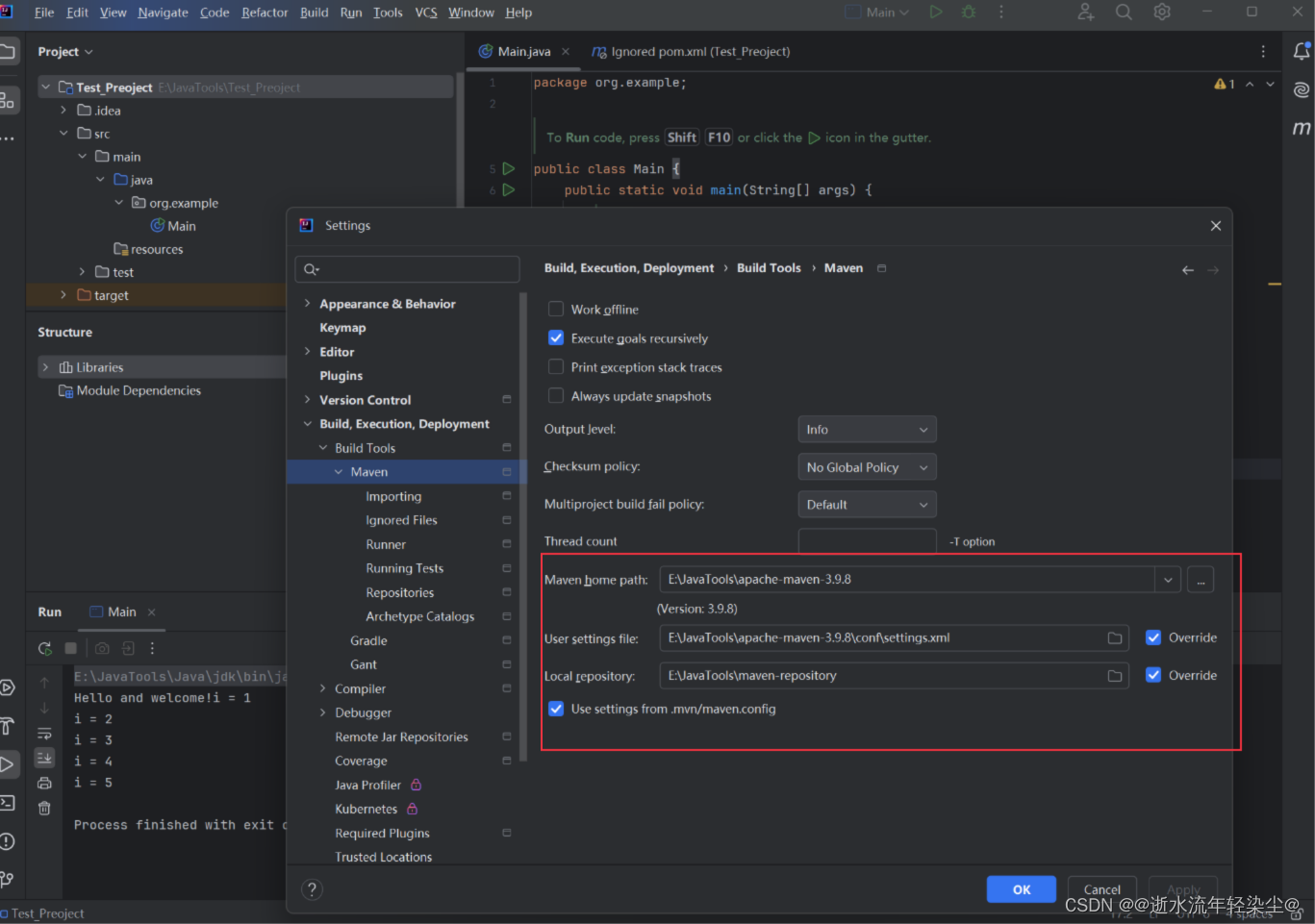Viewport: 1315px width, 924px height.
Task: Open Settings help question mark
Action: 312,889
